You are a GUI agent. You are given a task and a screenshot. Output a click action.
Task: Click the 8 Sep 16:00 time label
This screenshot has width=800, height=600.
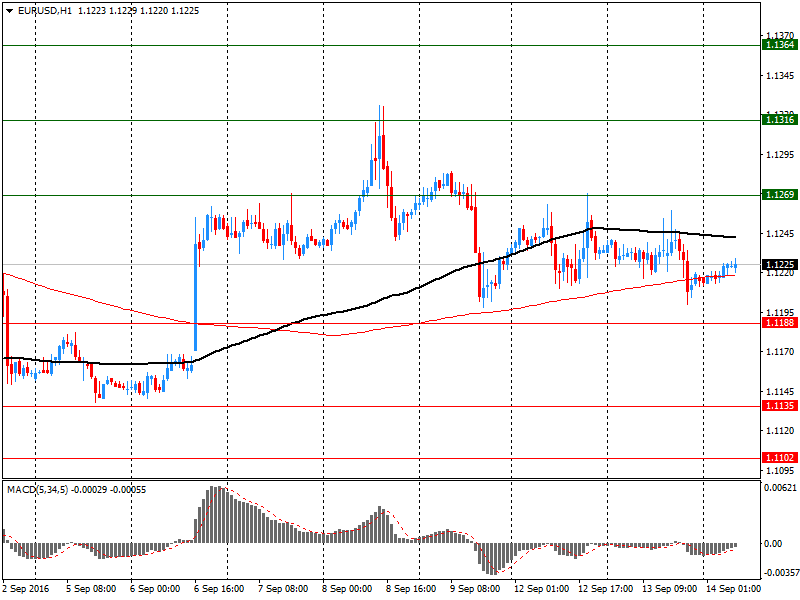coord(411,589)
